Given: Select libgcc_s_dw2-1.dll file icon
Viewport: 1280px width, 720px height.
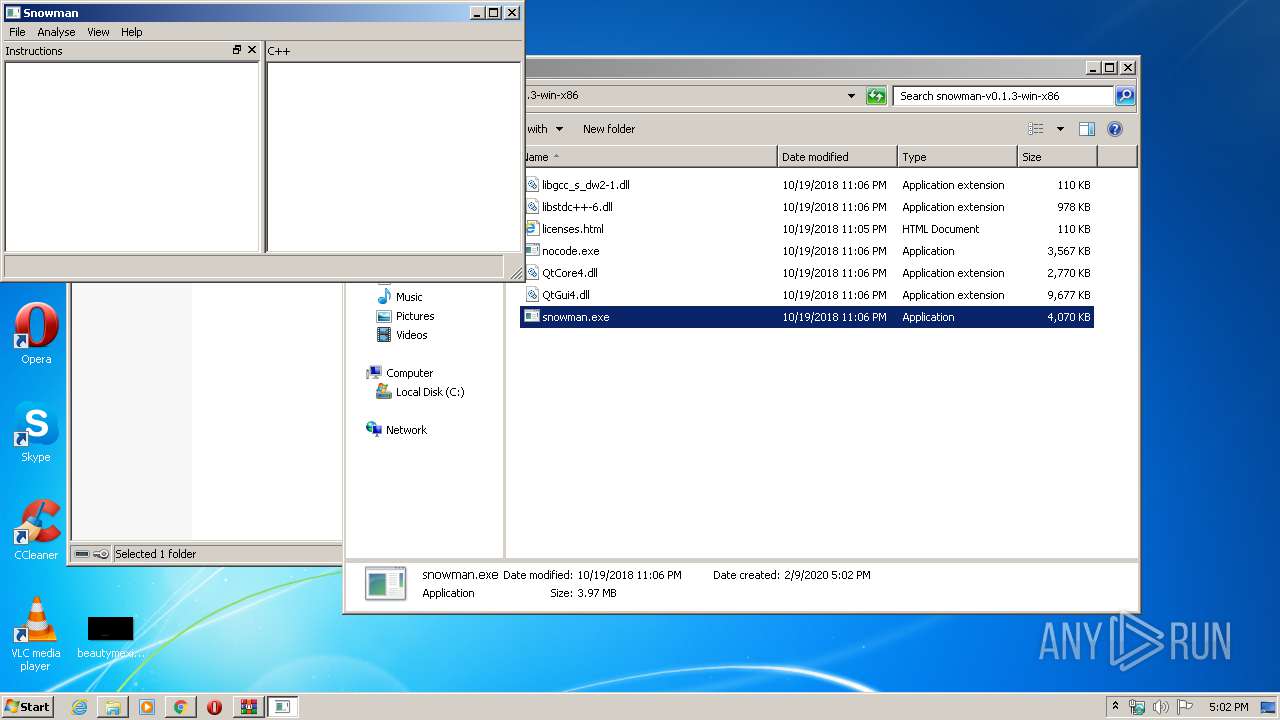Looking at the screenshot, I should (x=532, y=185).
